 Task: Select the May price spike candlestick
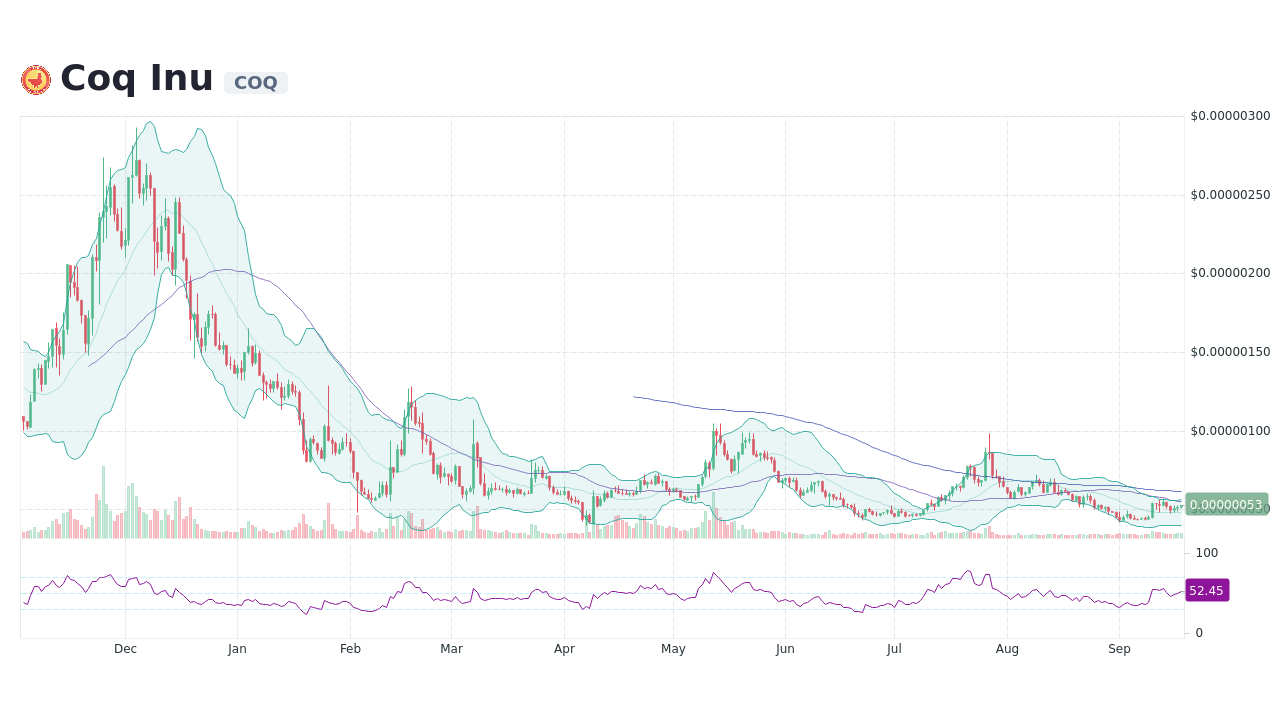pyautogui.click(x=716, y=450)
